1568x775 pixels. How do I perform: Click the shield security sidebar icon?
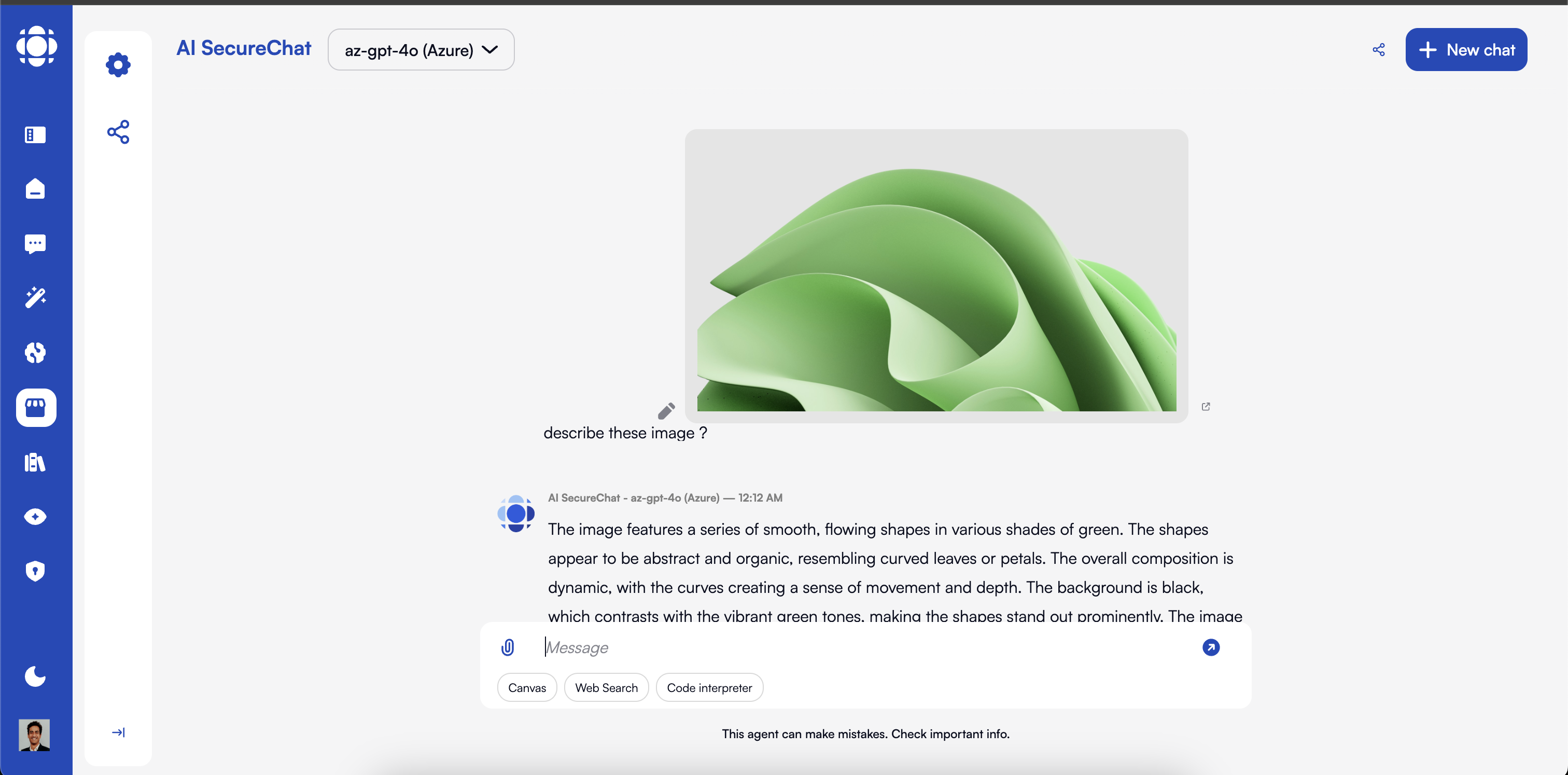coord(35,571)
